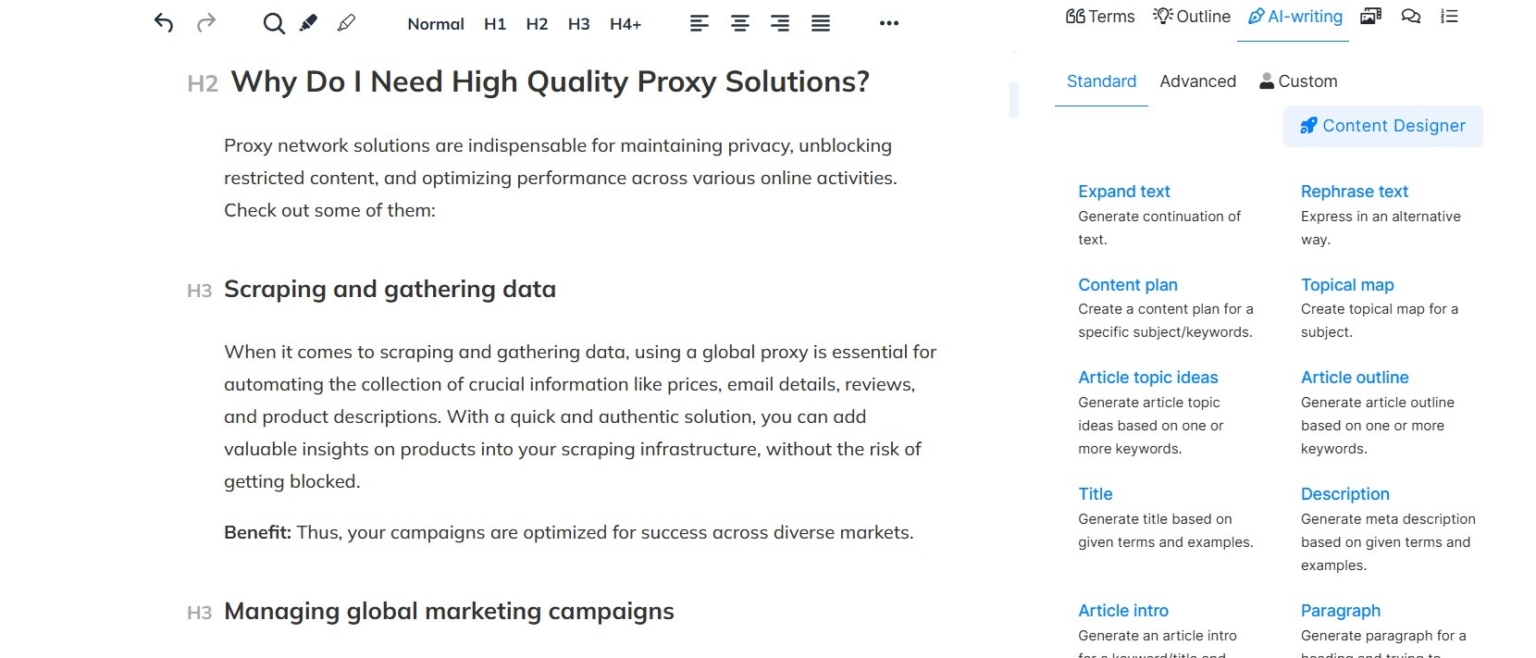
Task: Launch the Content Designer button
Action: (1383, 126)
